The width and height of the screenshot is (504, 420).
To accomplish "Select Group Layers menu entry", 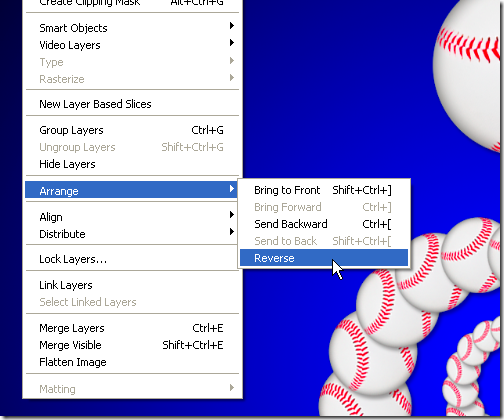I will pyautogui.click(x=132, y=130).
